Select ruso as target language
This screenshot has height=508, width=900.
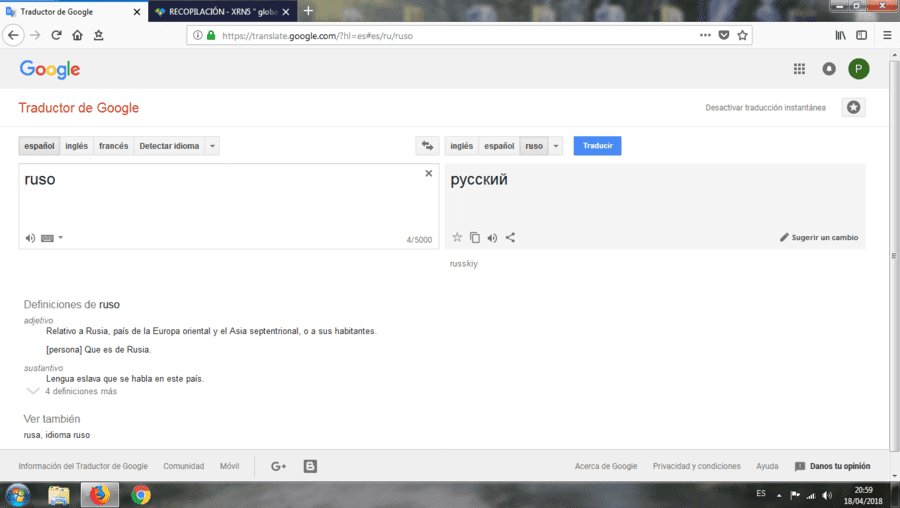point(534,146)
